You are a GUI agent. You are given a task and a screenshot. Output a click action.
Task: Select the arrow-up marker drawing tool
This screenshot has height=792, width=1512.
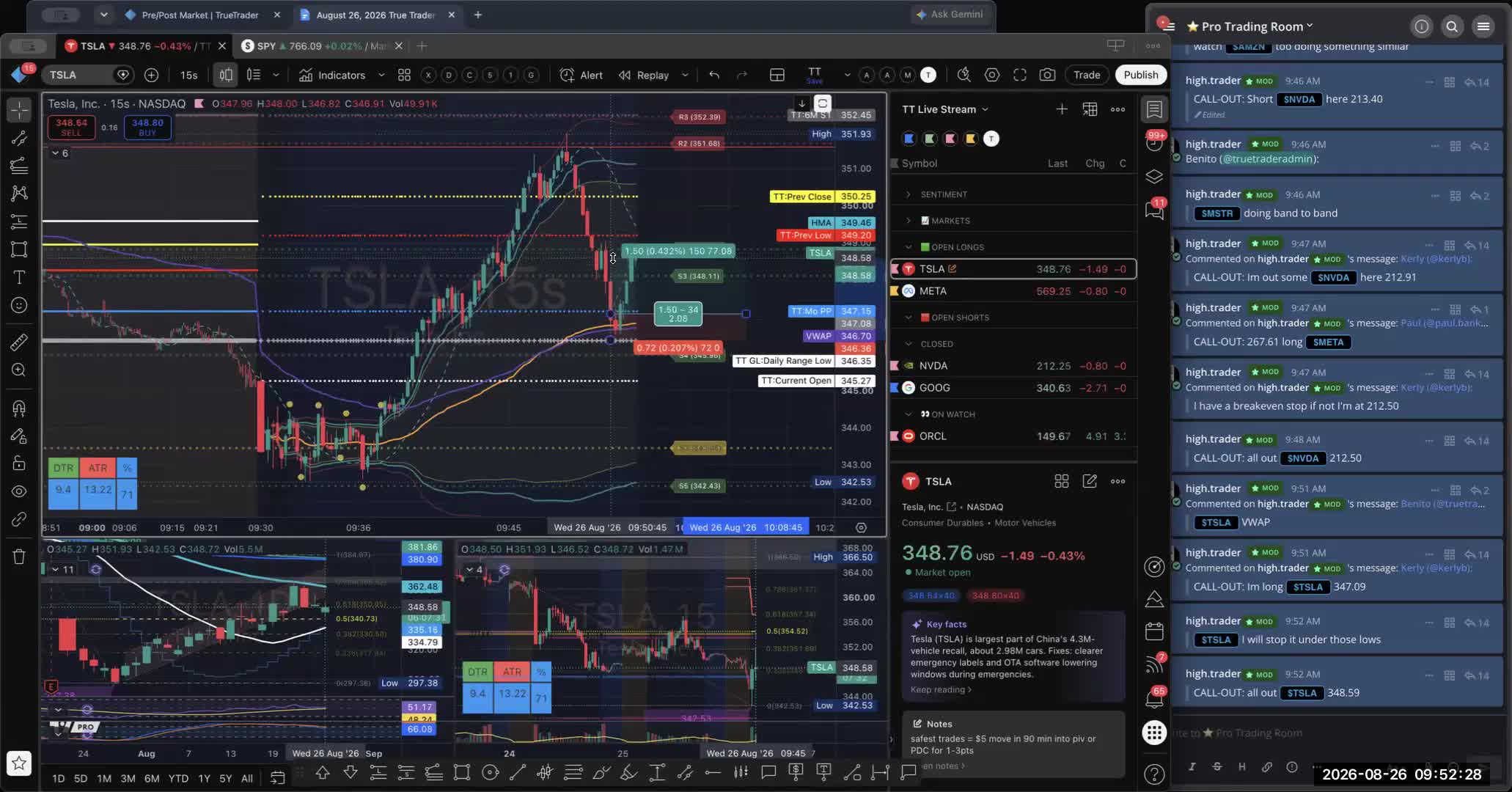pos(323,772)
